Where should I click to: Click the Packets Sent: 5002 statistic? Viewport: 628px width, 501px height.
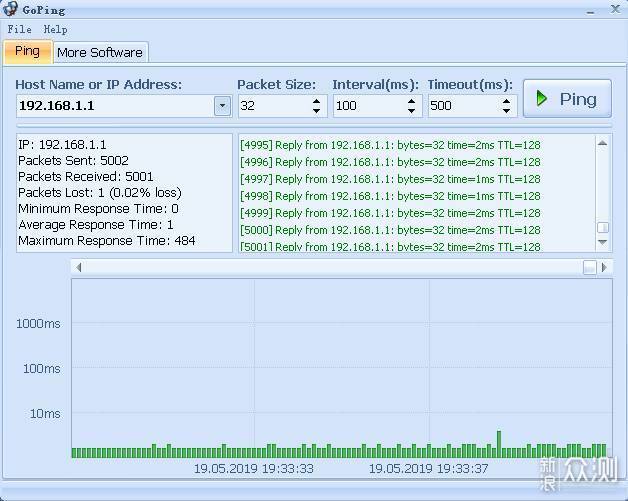tap(73, 161)
